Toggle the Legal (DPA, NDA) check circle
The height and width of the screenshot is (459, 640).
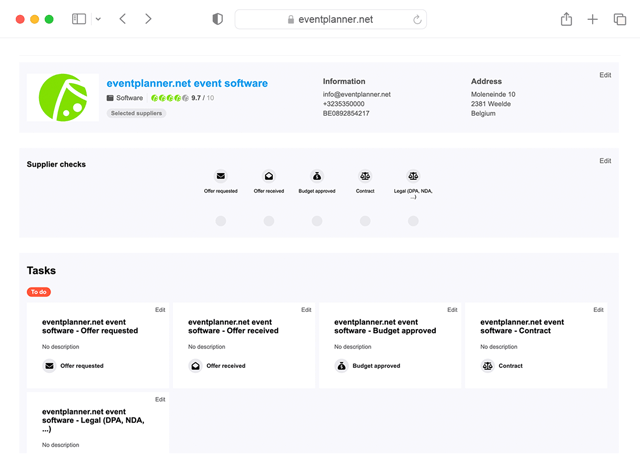413,221
